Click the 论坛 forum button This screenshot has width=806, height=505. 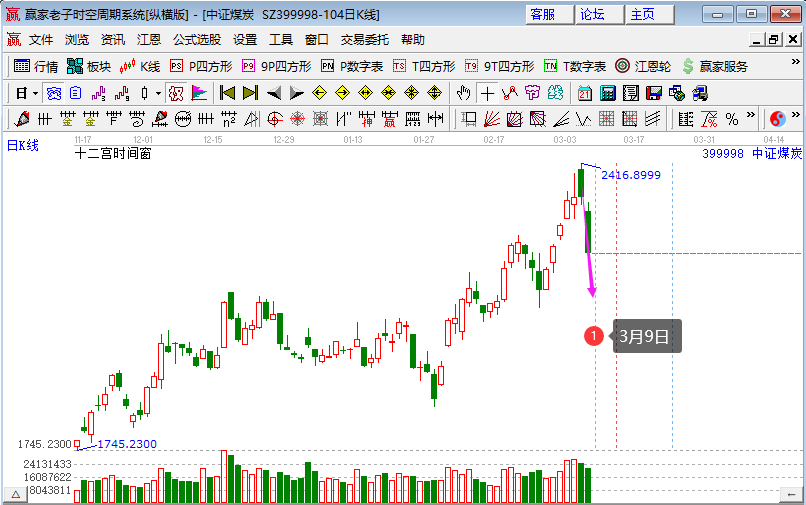pos(599,14)
